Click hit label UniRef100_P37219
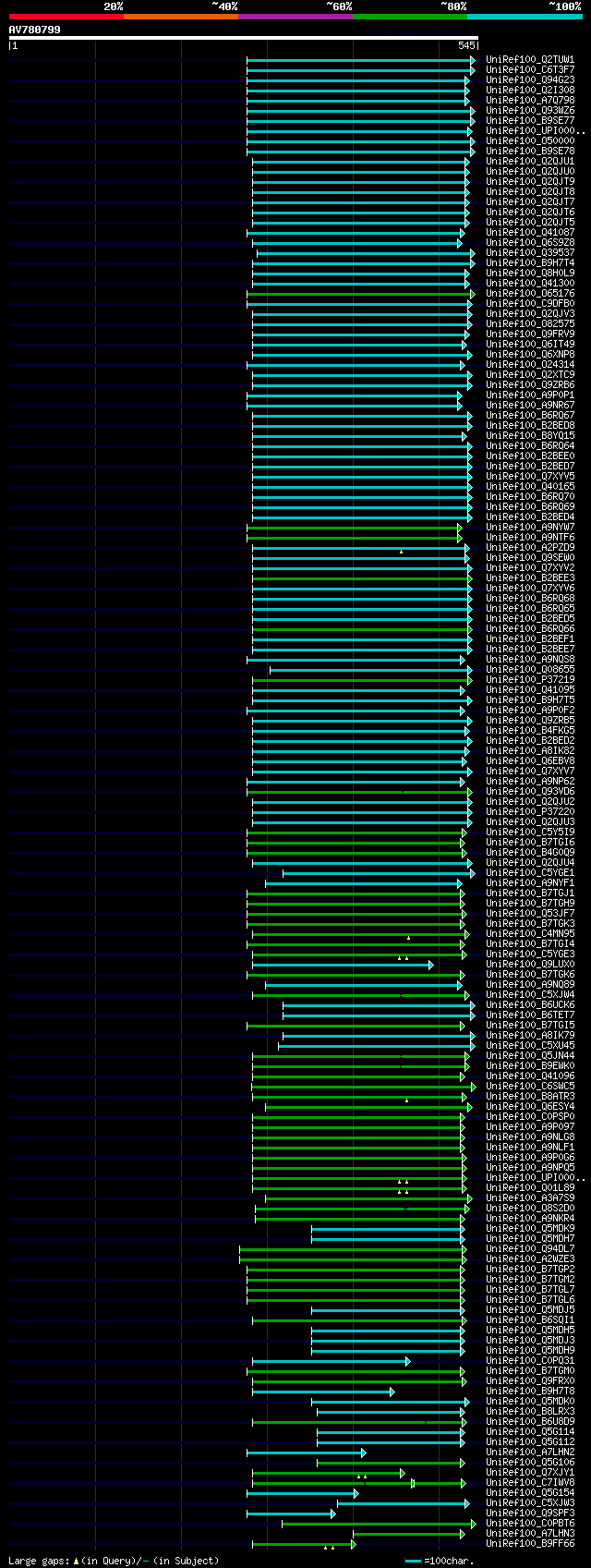The height and width of the screenshot is (1568, 591). coord(530,679)
